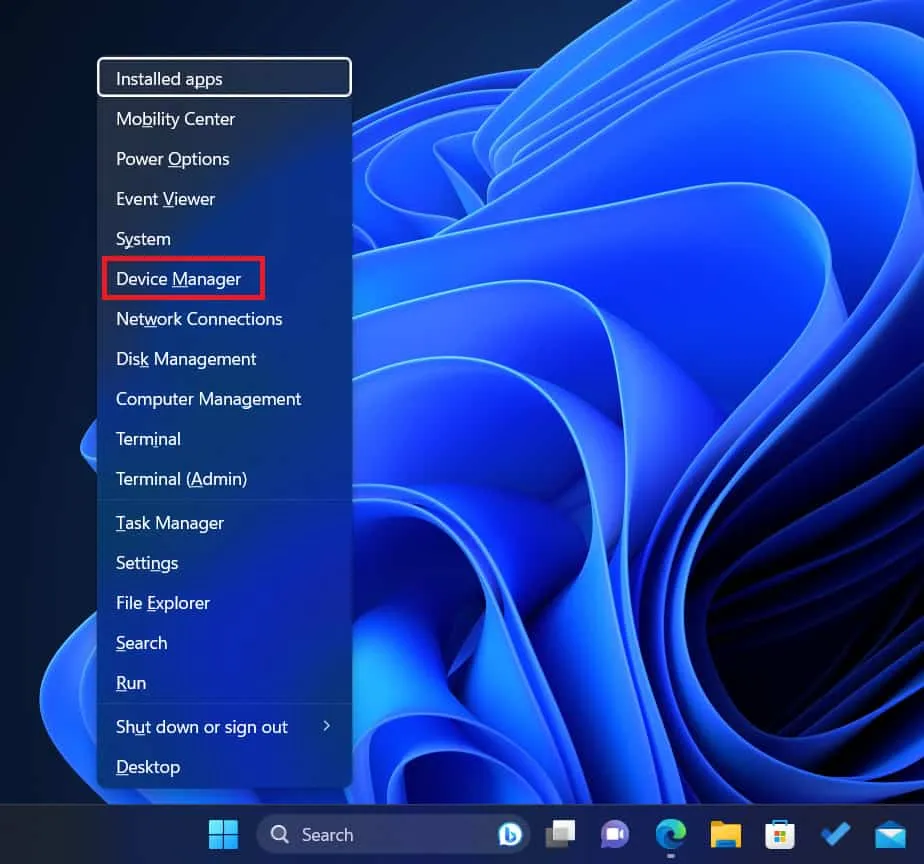924x864 pixels.
Task: Choose Power Options
Action: tap(225, 159)
